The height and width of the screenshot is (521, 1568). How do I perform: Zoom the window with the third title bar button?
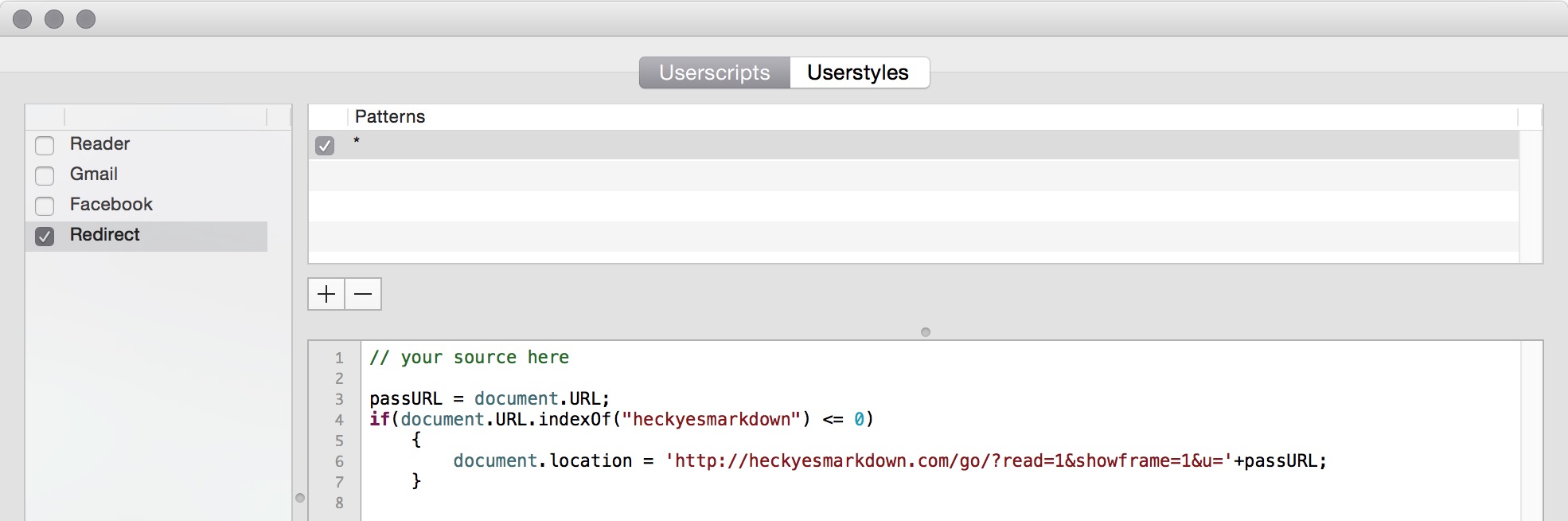(x=86, y=19)
